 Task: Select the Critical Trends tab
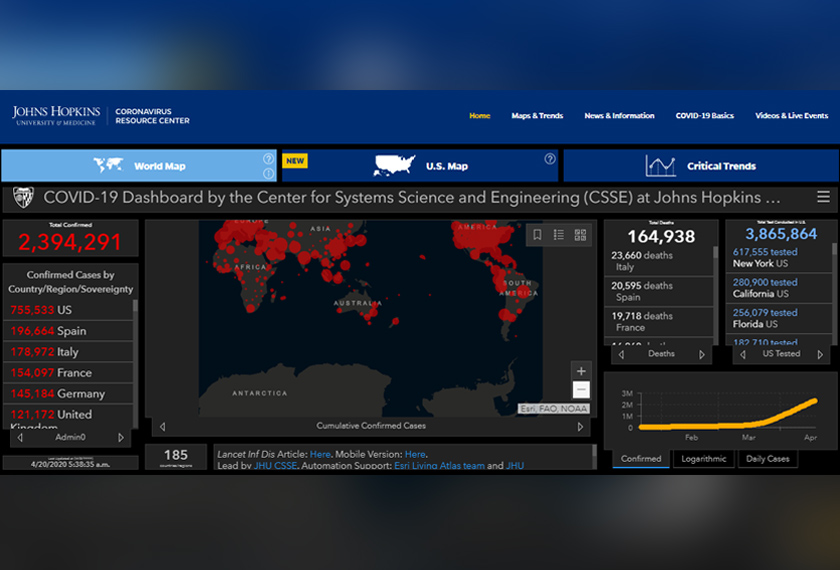[701, 166]
